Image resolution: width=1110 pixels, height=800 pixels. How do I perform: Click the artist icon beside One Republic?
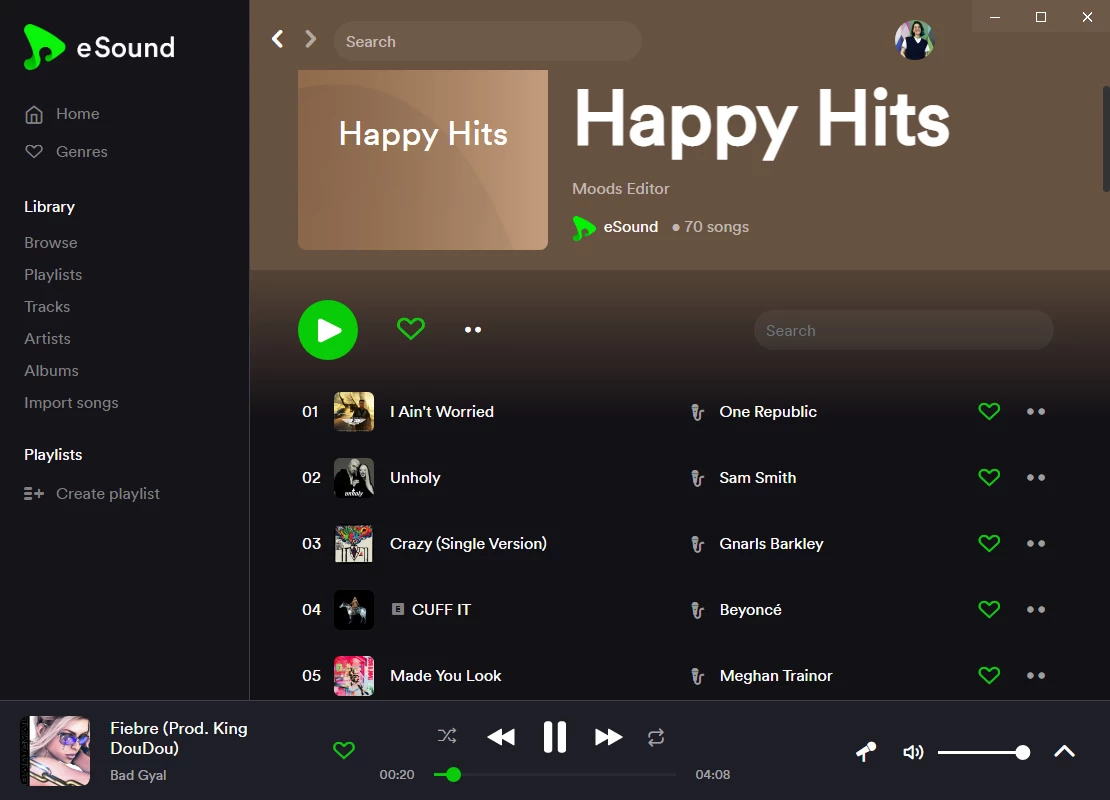click(697, 412)
